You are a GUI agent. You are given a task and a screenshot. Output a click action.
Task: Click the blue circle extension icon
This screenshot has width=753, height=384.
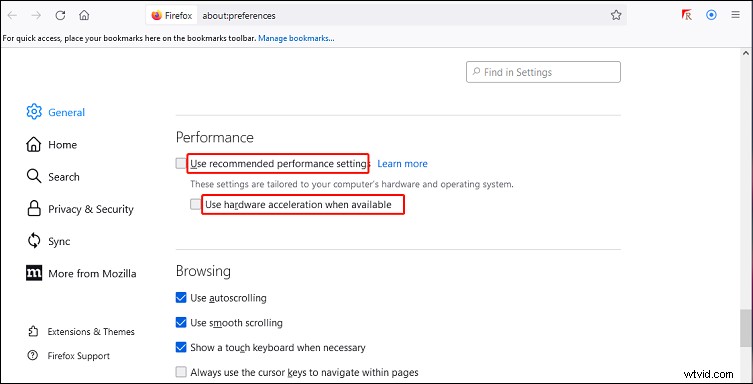tap(711, 15)
